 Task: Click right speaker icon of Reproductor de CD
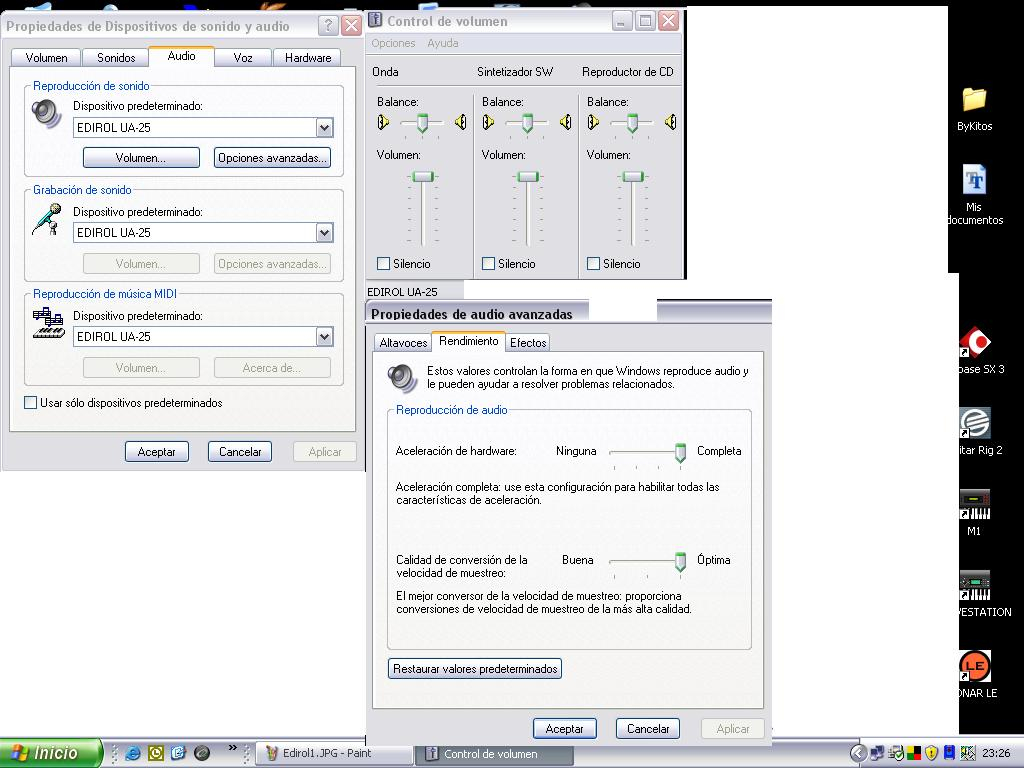pyautogui.click(x=671, y=122)
